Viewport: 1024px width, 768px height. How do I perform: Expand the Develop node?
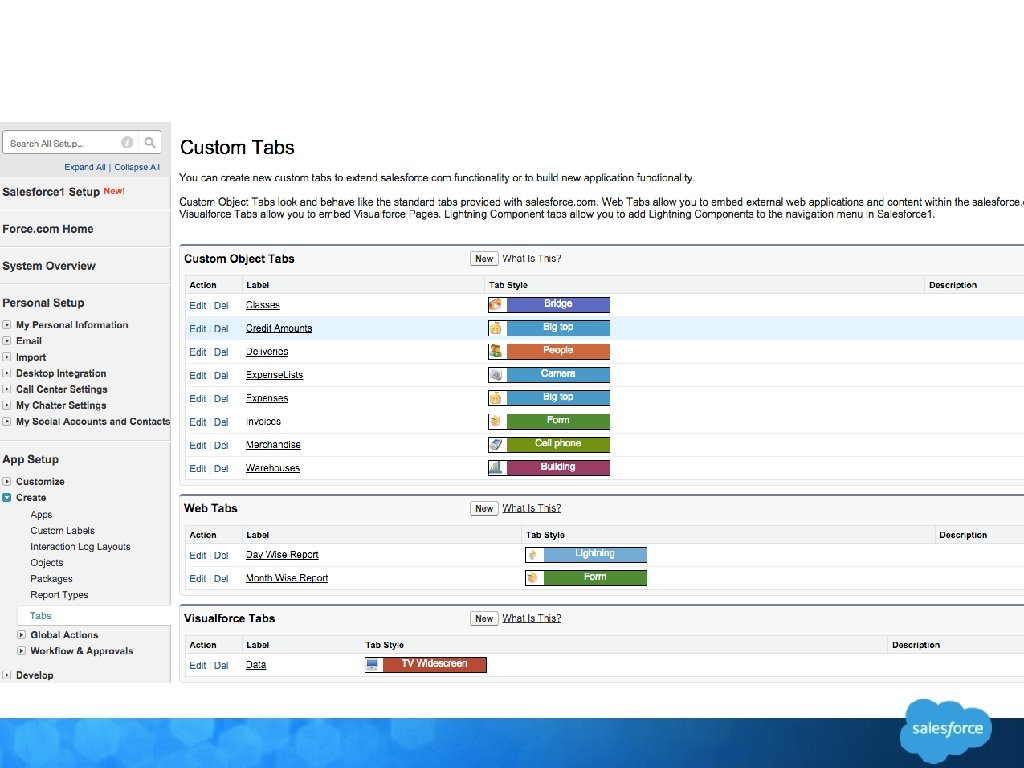click(x=7, y=675)
